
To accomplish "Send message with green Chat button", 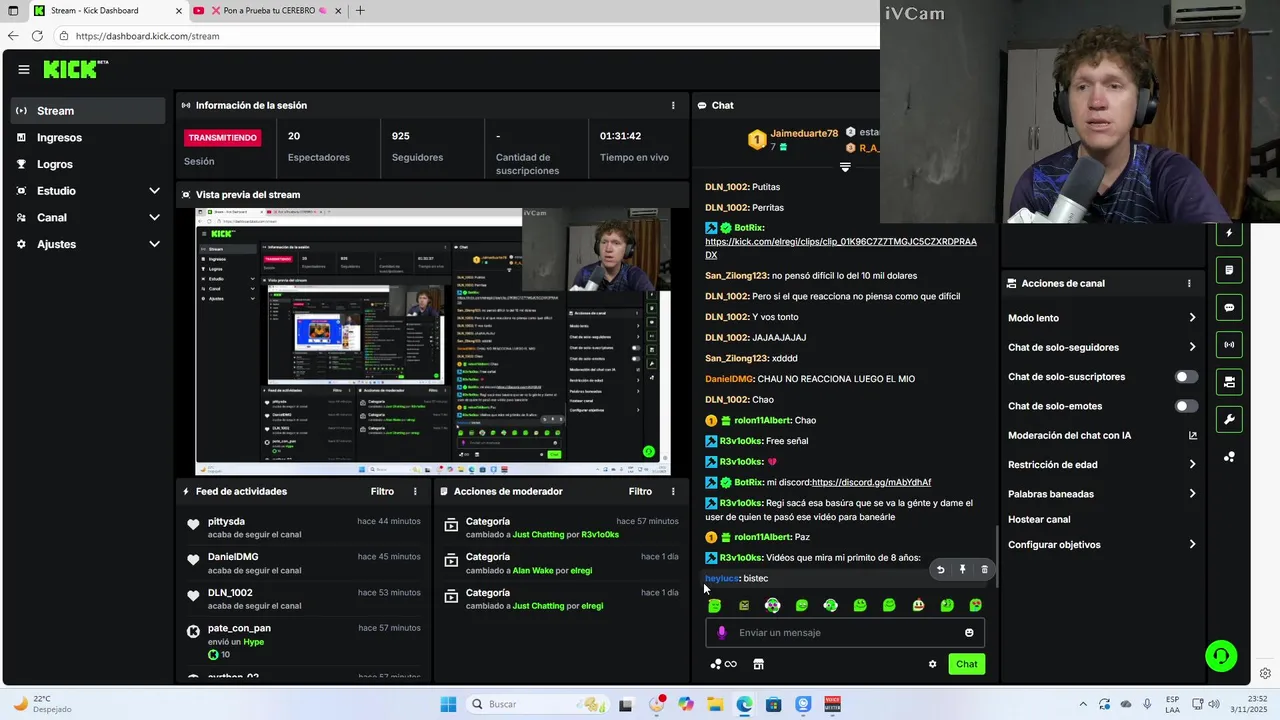I will pos(966,664).
